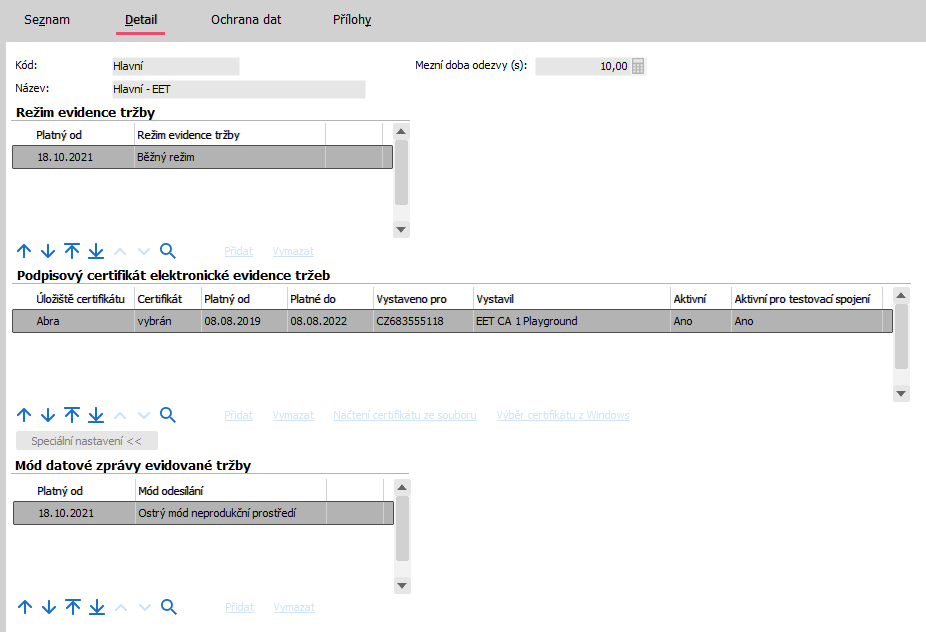This screenshot has height=632, width=926.
Task: Click up arrow under Režim evidence tržby
Action: click(25, 251)
